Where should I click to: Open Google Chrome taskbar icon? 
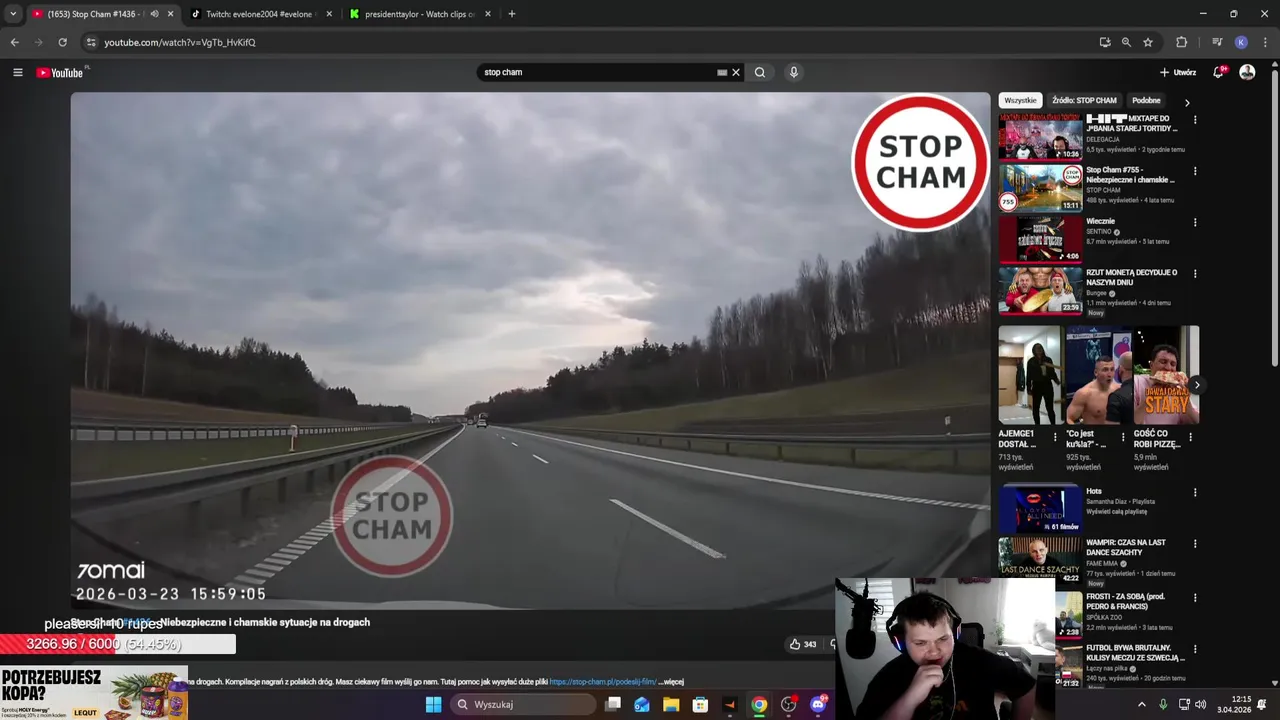(x=759, y=704)
